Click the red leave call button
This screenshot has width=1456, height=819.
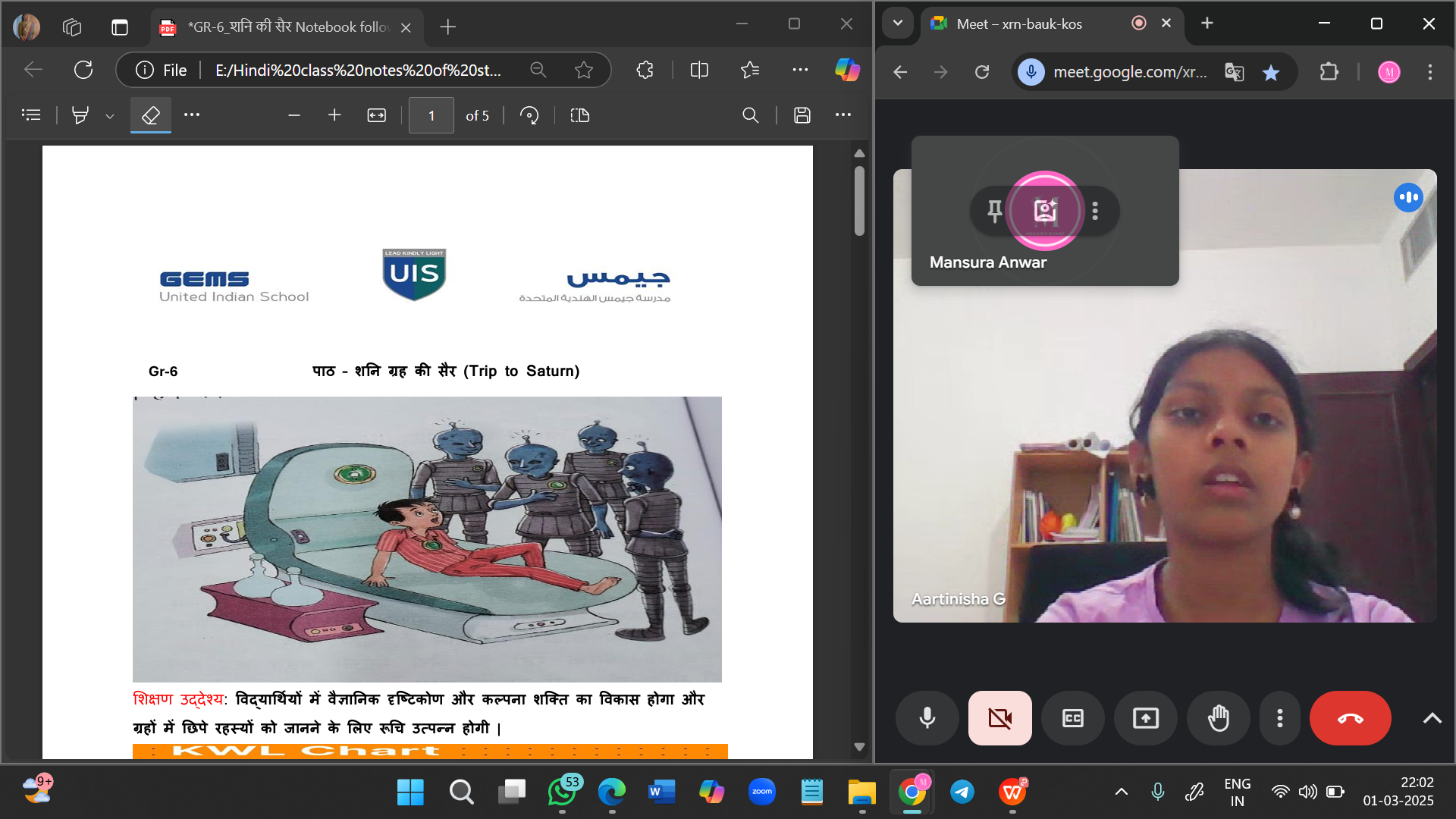click(1350, 717)
